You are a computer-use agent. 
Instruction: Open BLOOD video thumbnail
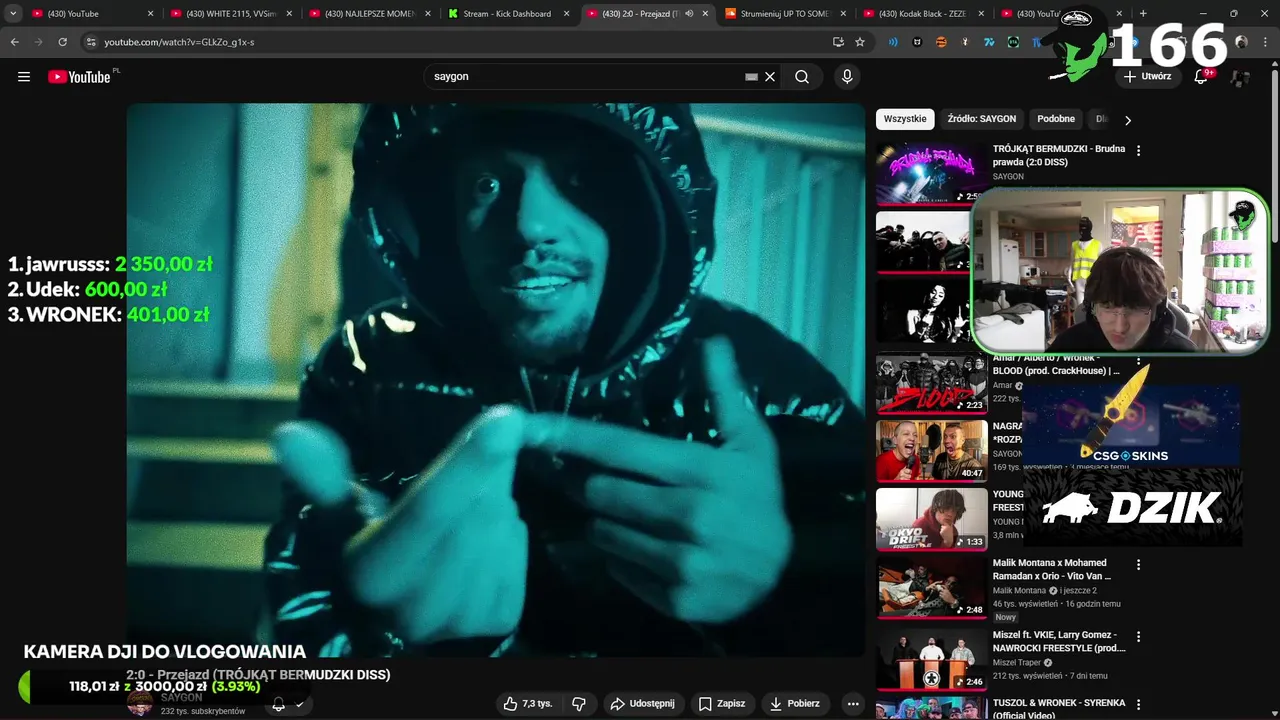(x=931, y=384)
